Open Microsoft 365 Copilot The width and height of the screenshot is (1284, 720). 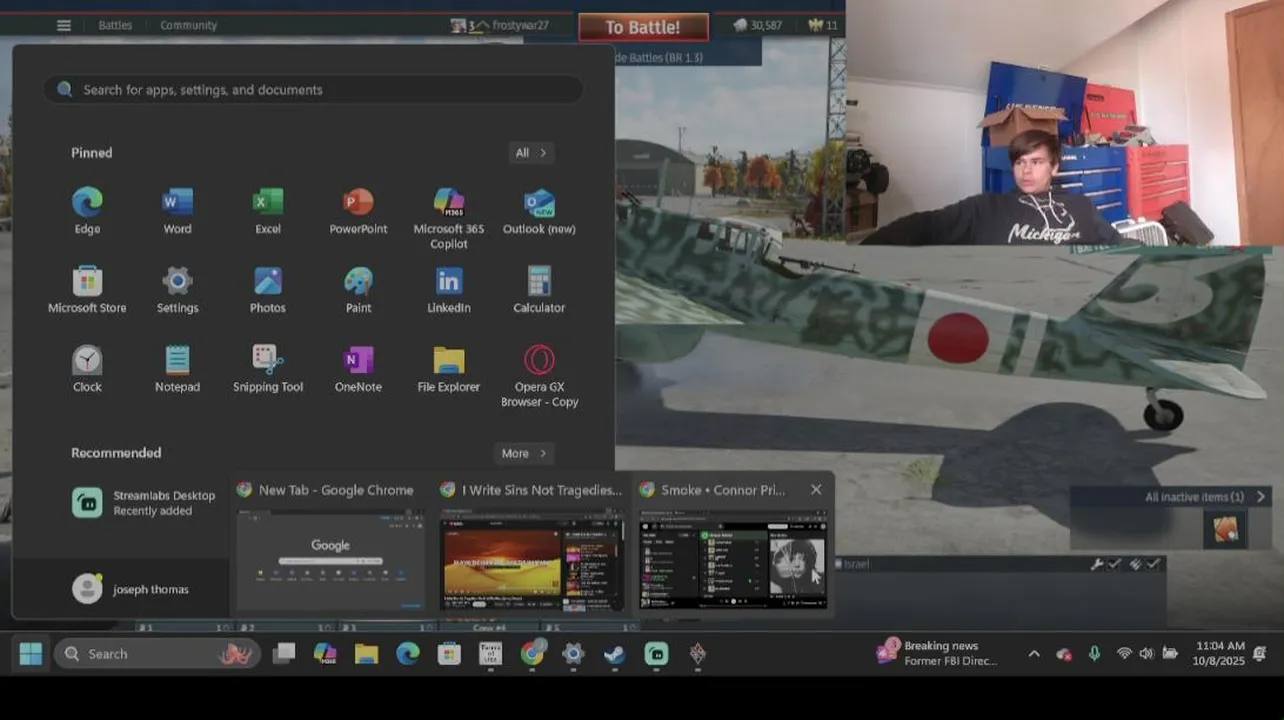[x=449, y=218]
